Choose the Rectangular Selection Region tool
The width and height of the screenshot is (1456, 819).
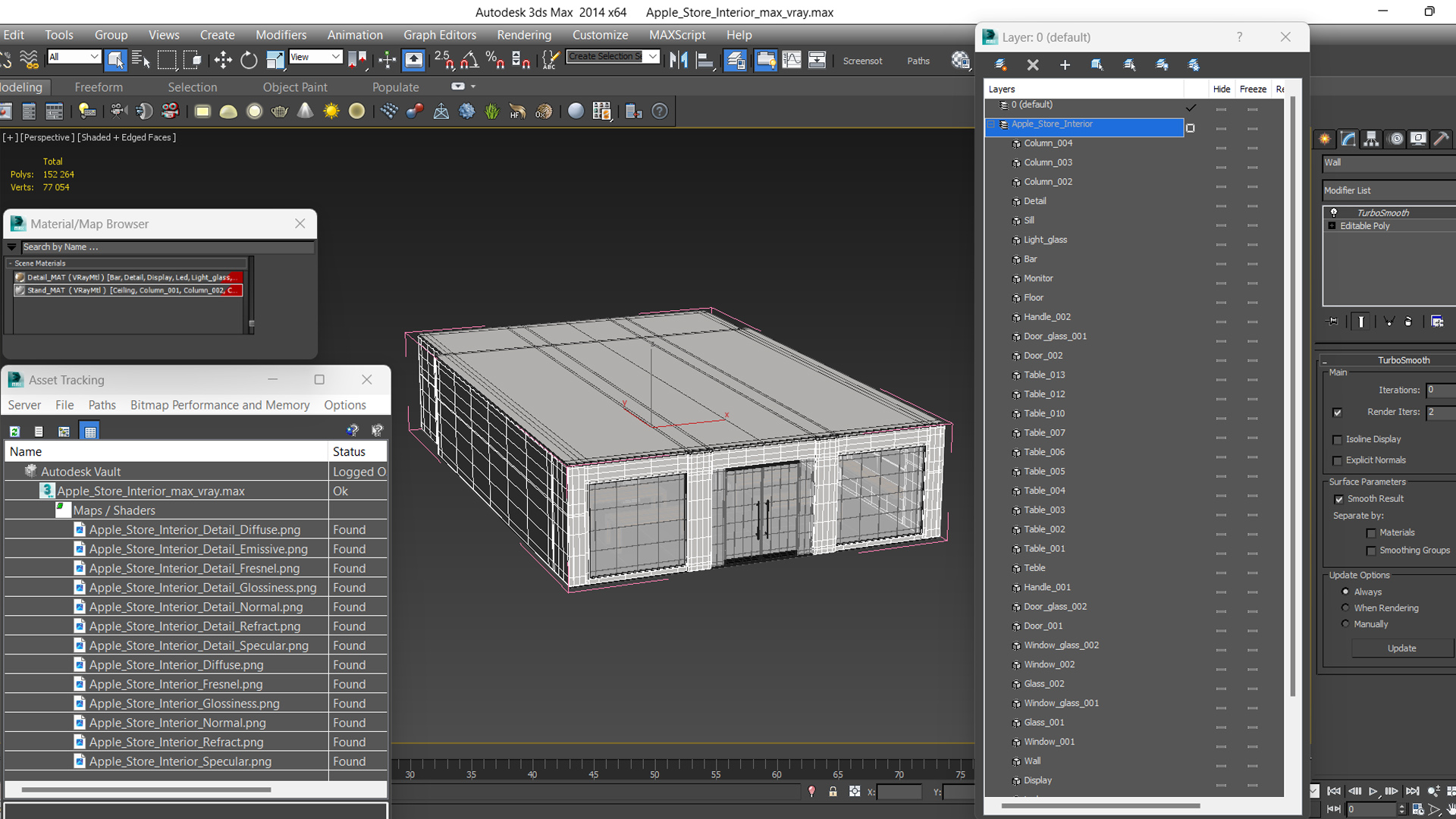167,60
